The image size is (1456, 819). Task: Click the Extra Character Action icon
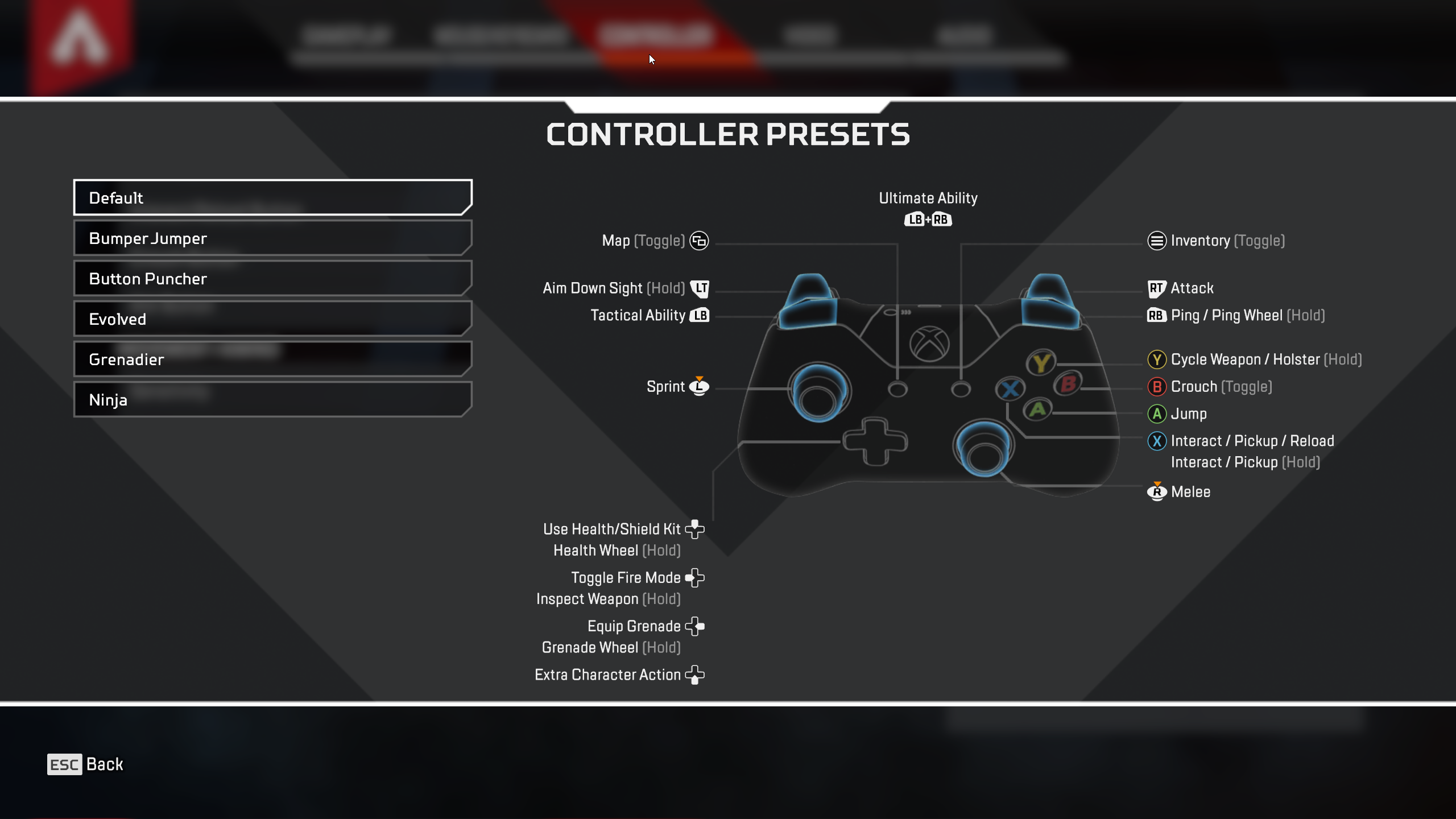coord(697,675)
